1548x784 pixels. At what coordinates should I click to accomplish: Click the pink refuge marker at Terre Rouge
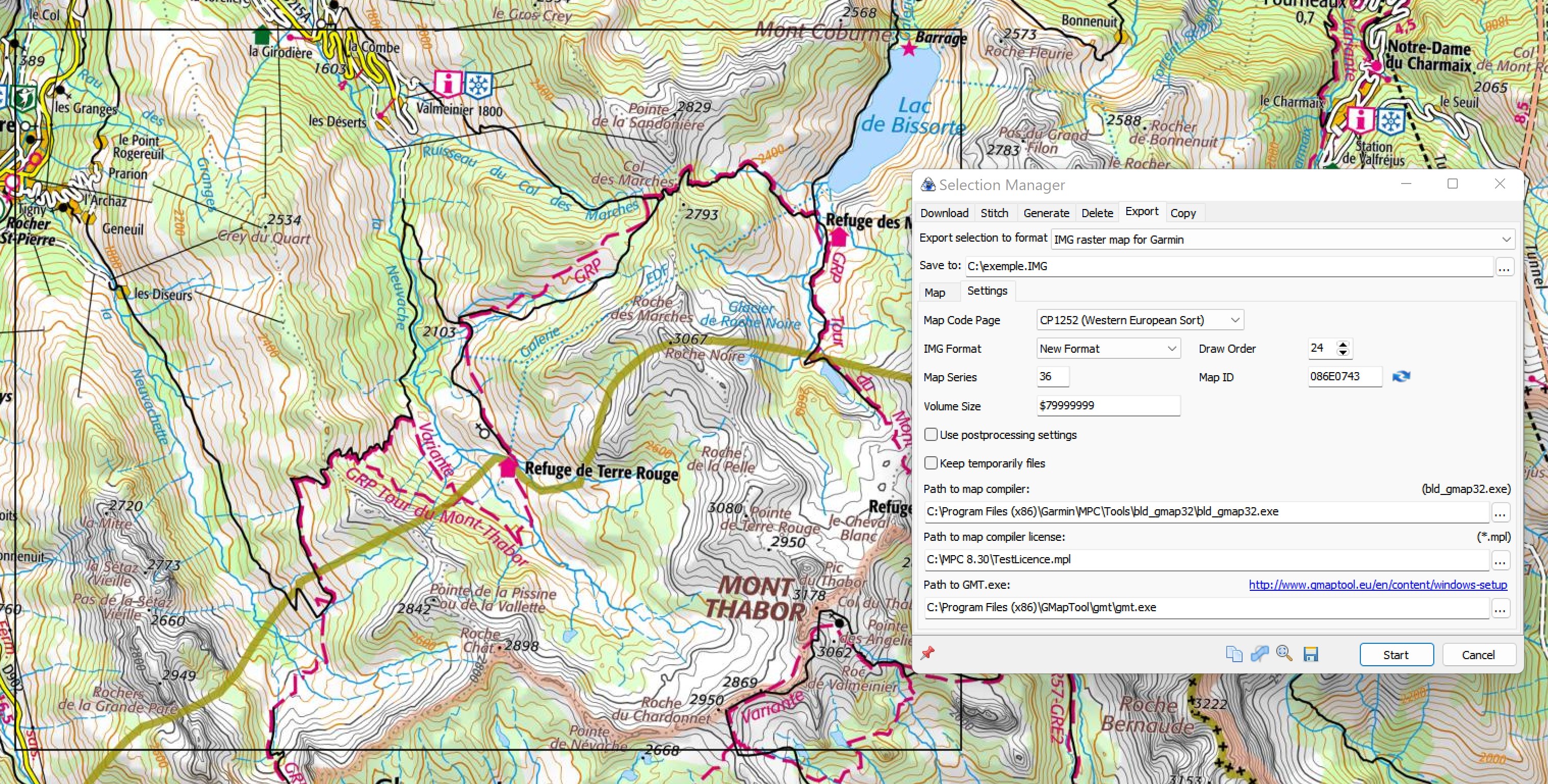click(508, 467)
